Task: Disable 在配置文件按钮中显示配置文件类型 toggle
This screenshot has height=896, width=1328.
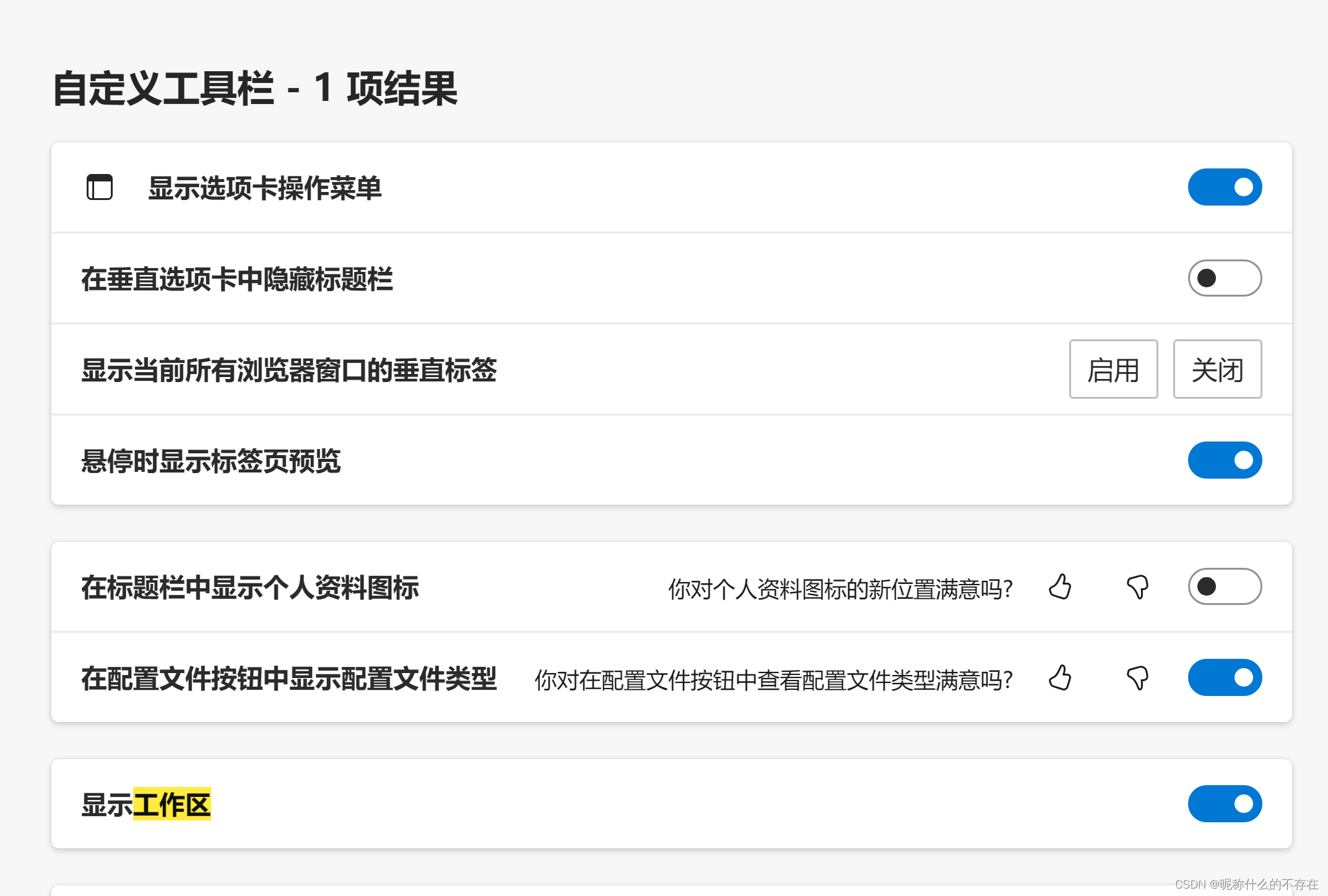Action: tap(1224, 677)
